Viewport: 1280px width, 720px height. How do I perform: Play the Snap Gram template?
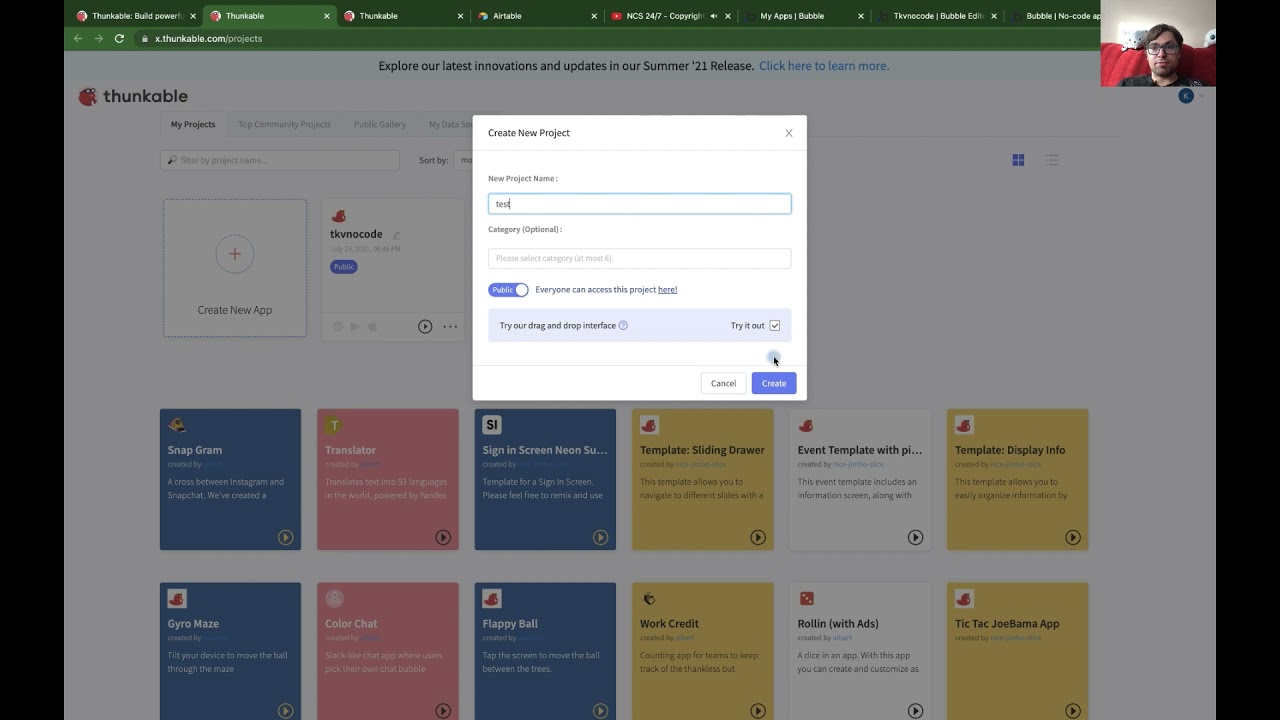pos(285,537)
